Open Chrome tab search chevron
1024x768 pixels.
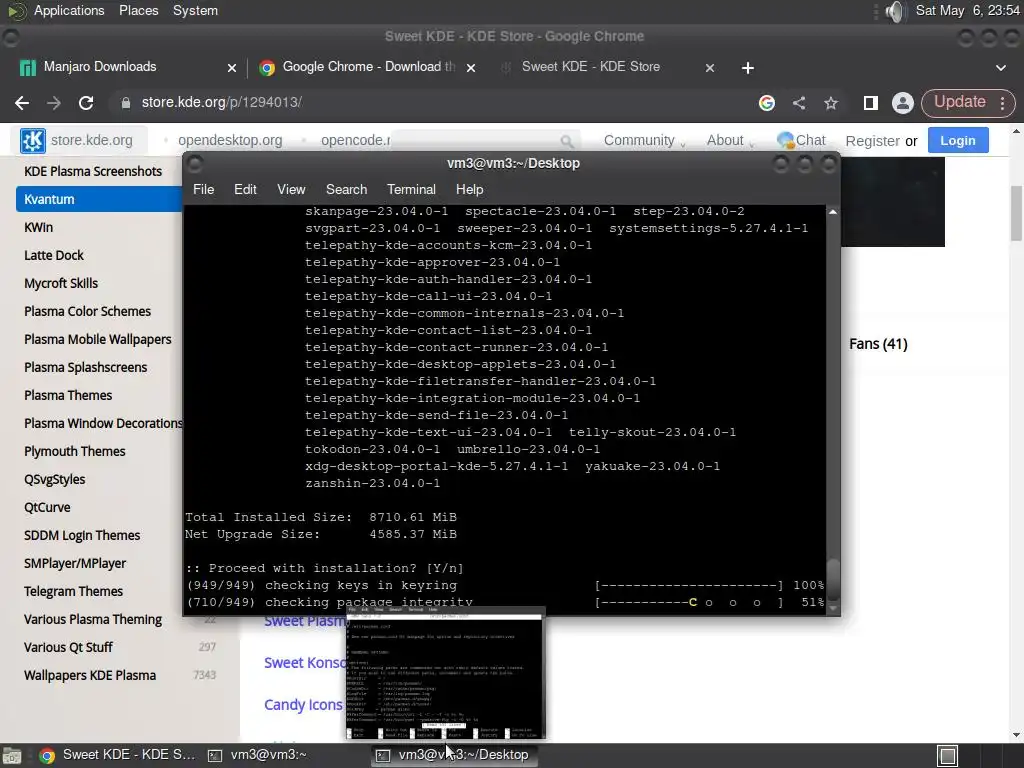[1000, 68]
